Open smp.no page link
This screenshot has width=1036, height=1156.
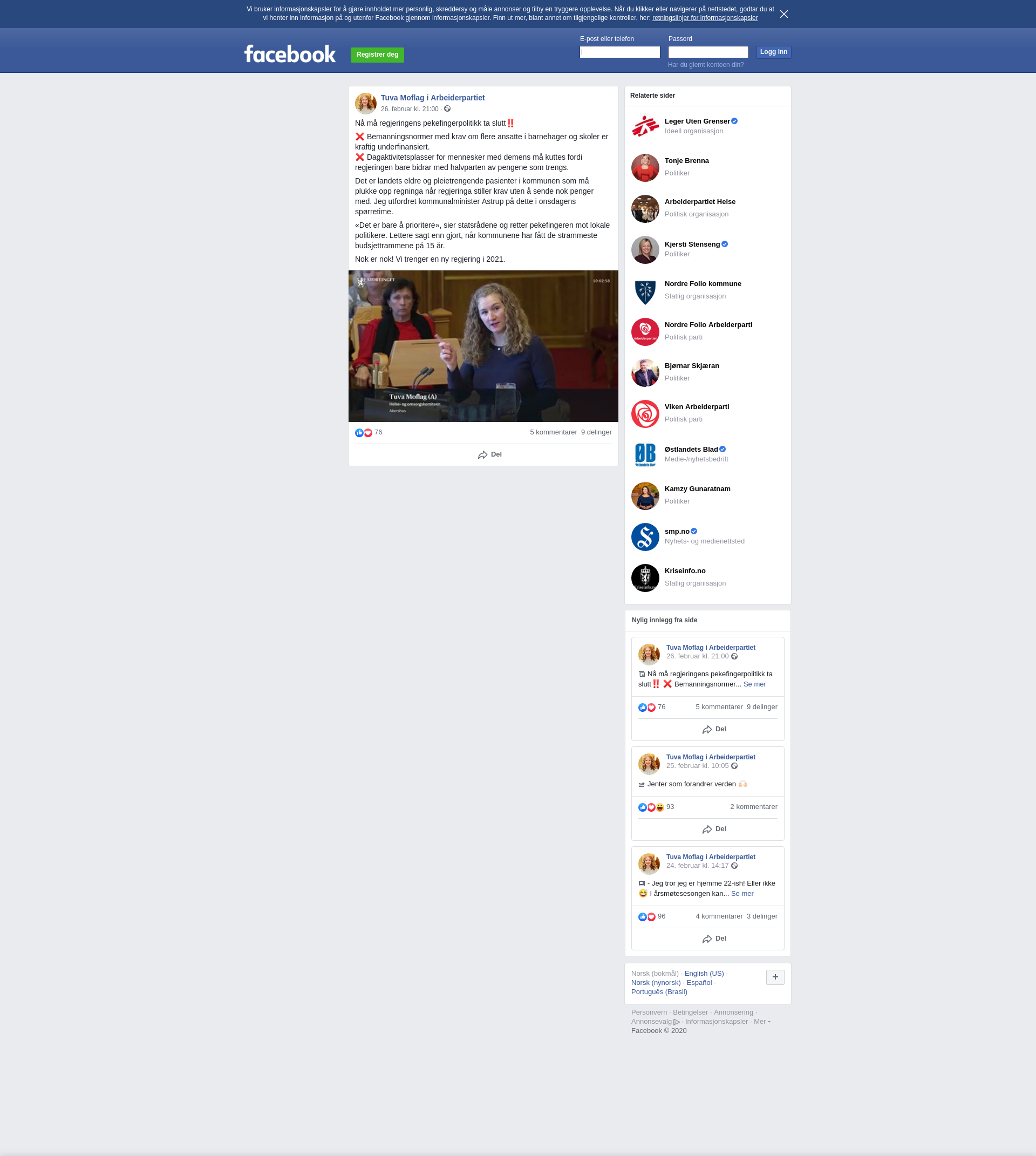click(x=677, y=531)
